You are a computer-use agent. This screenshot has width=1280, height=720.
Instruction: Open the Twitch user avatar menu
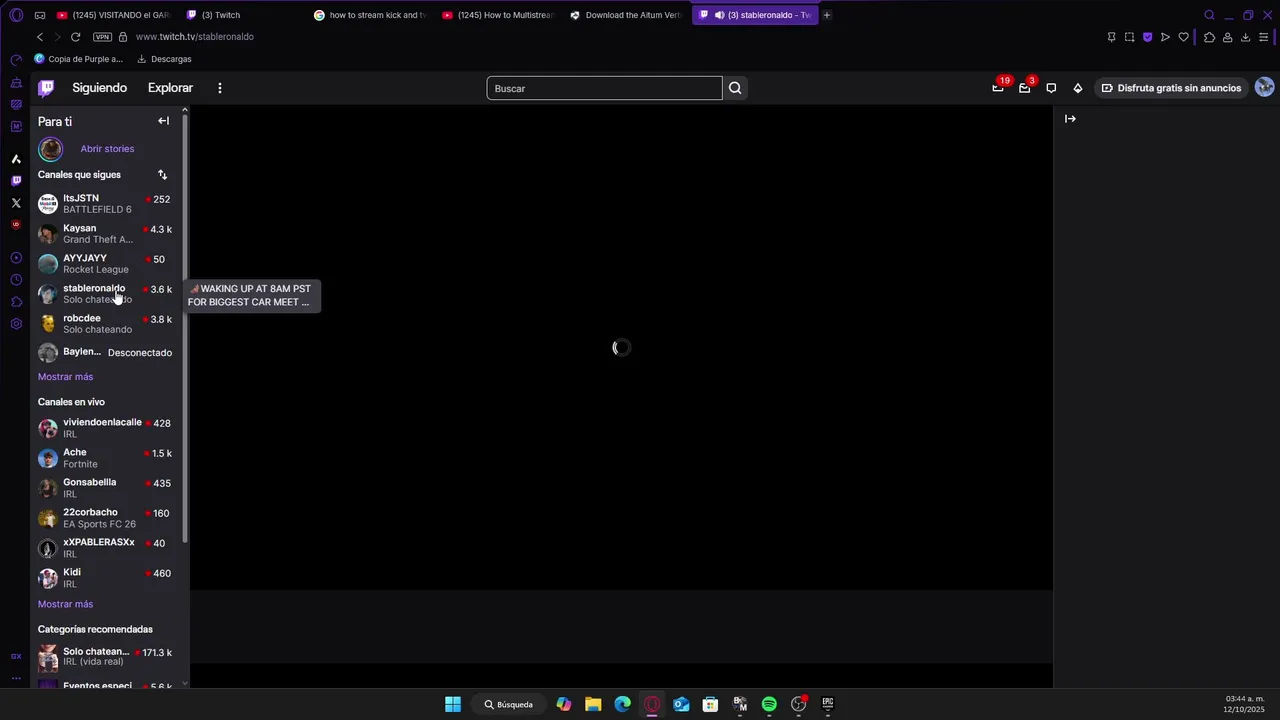pyautogui.click(x=1264, y=88)
